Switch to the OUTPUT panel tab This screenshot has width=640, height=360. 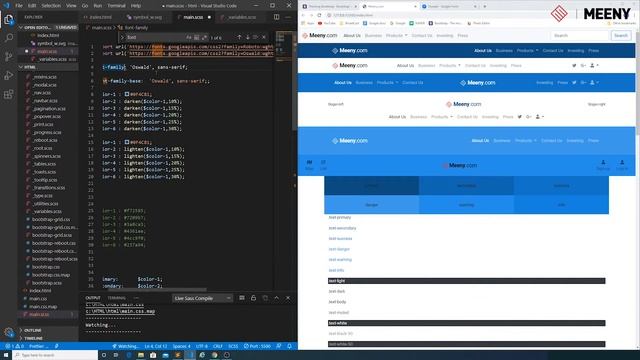coord(93,298)
